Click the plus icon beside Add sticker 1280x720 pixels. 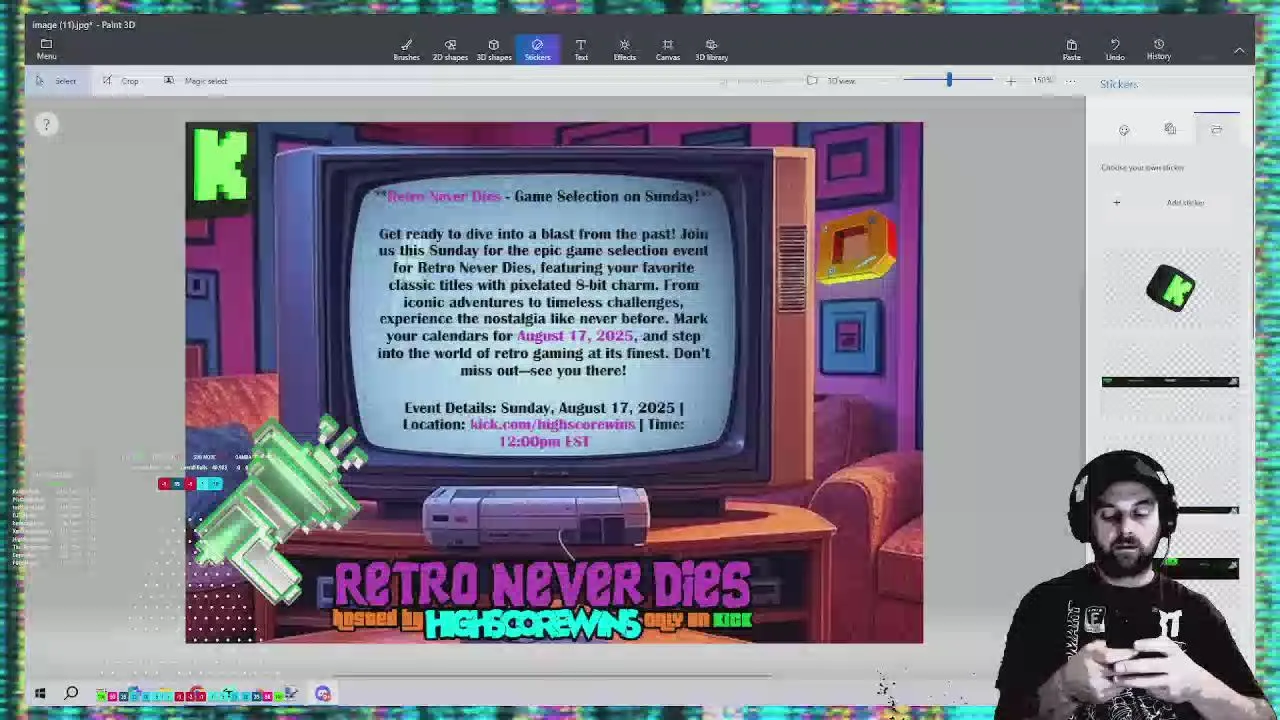pyautogui.click(x=1117, y=203)
